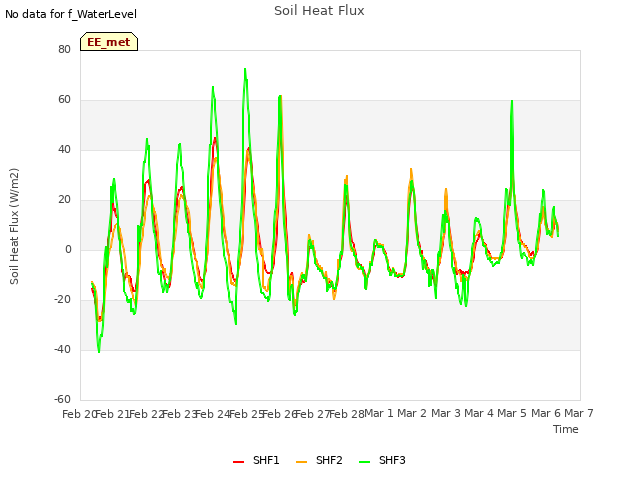This screenshot has height=480, width=640.
Task: Click the Feb 21 x-axis label
Action: (x=112, y=414)
